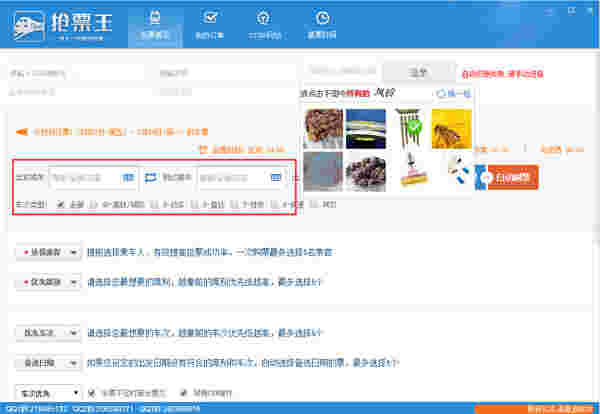Click the account name input field
600x414 pixels.
coord(76,73)
